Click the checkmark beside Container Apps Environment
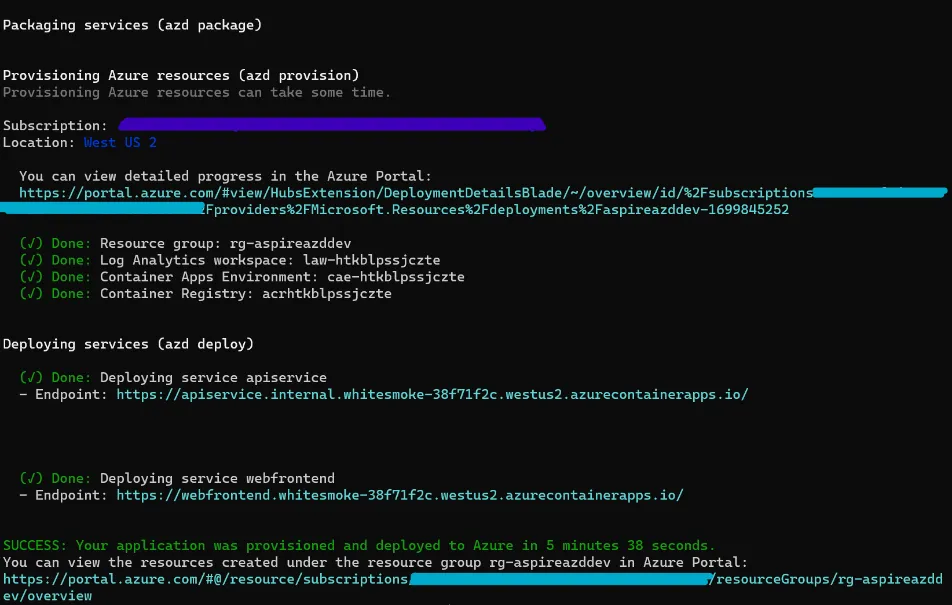 click(31, 277)
